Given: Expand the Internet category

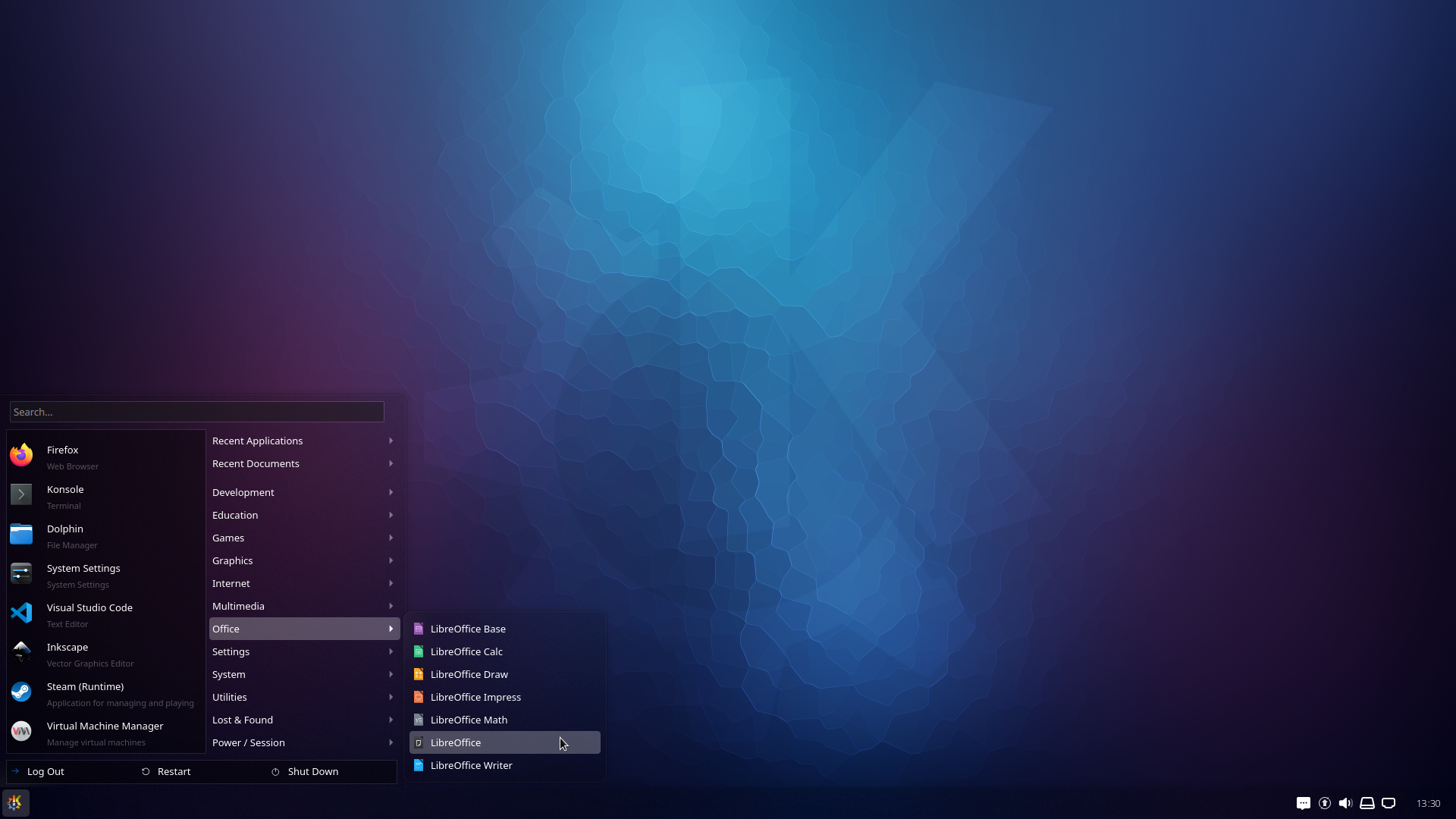Looking at the screenshot, I should point(304,583).
